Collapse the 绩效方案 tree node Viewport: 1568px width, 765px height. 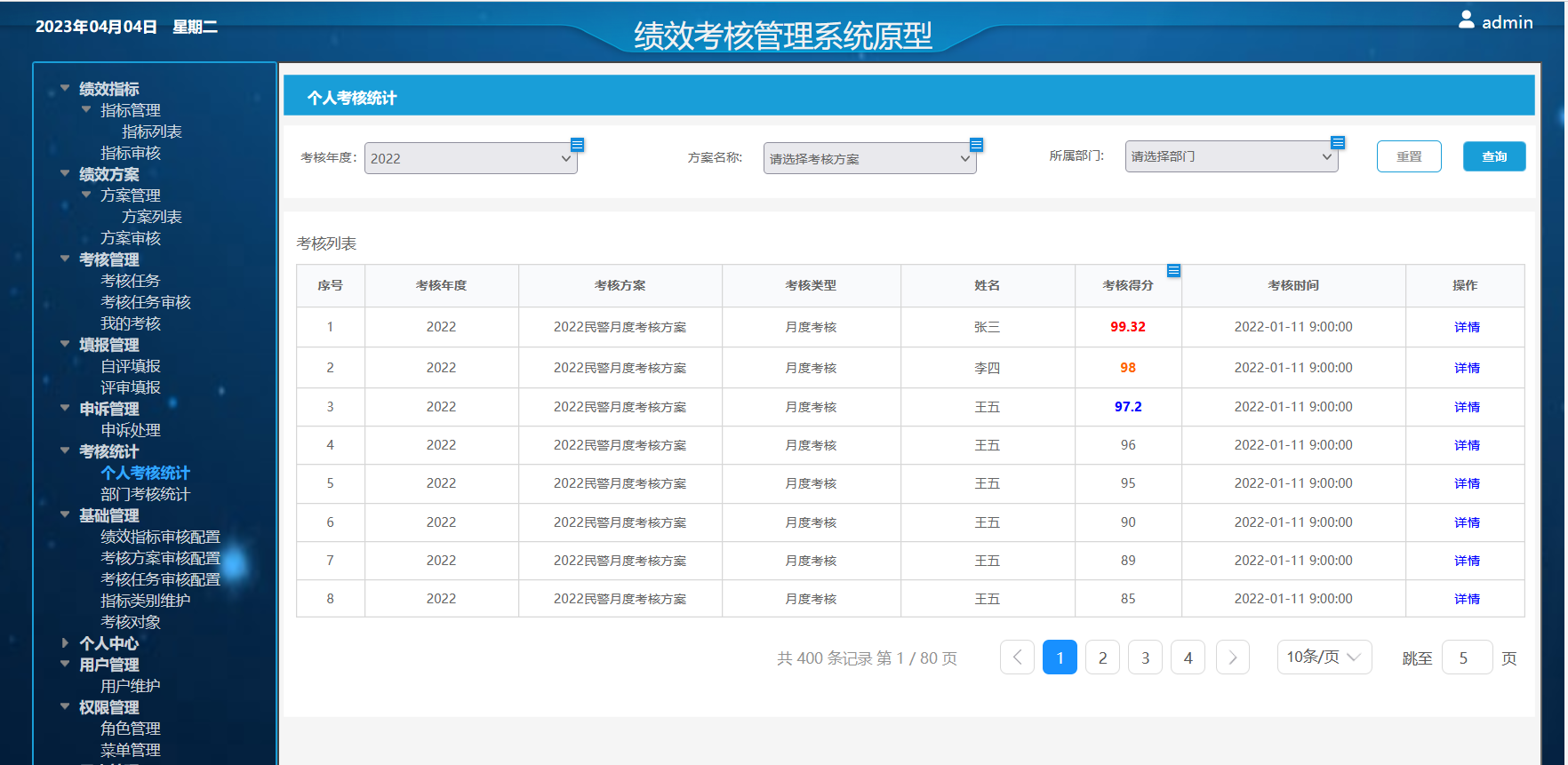[x=65, y=173]
